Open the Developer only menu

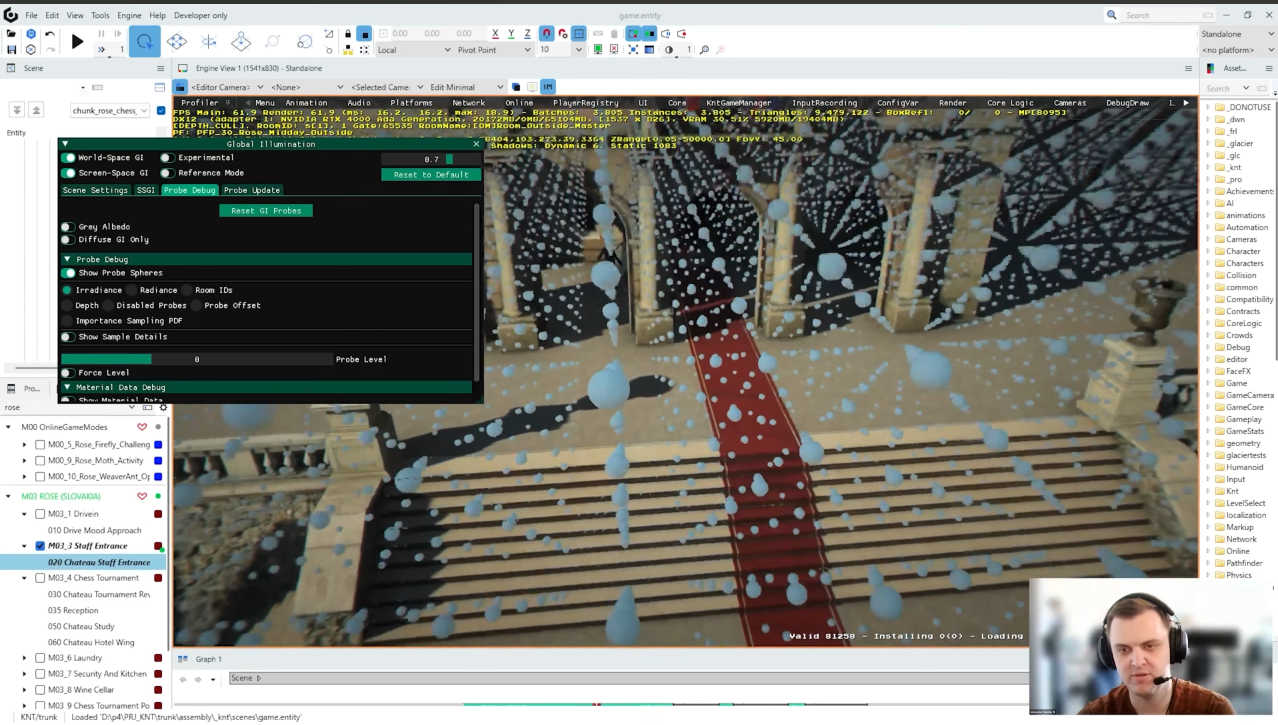coord(200,15)
